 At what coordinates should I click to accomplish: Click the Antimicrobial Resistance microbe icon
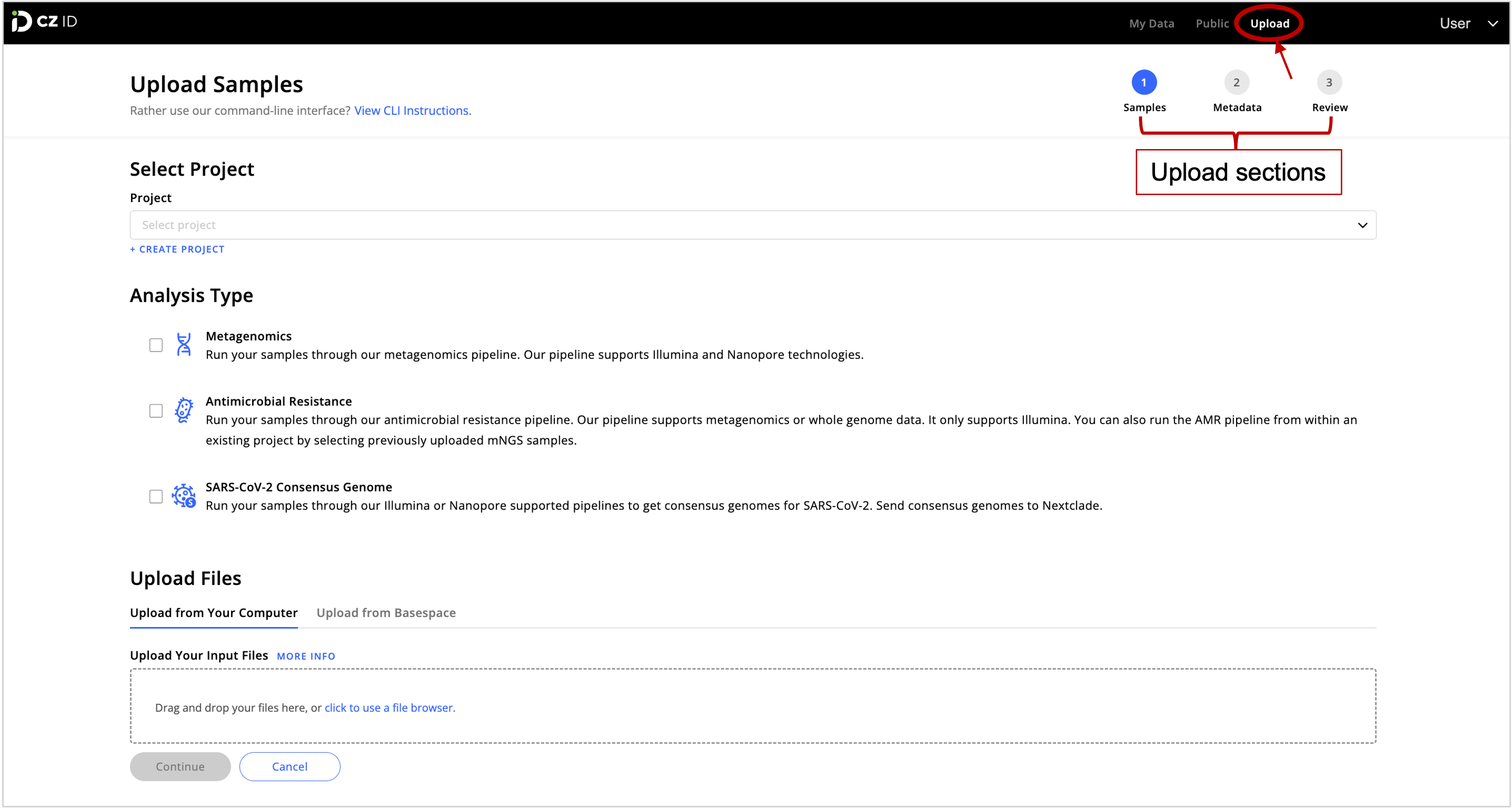(184, 411)
